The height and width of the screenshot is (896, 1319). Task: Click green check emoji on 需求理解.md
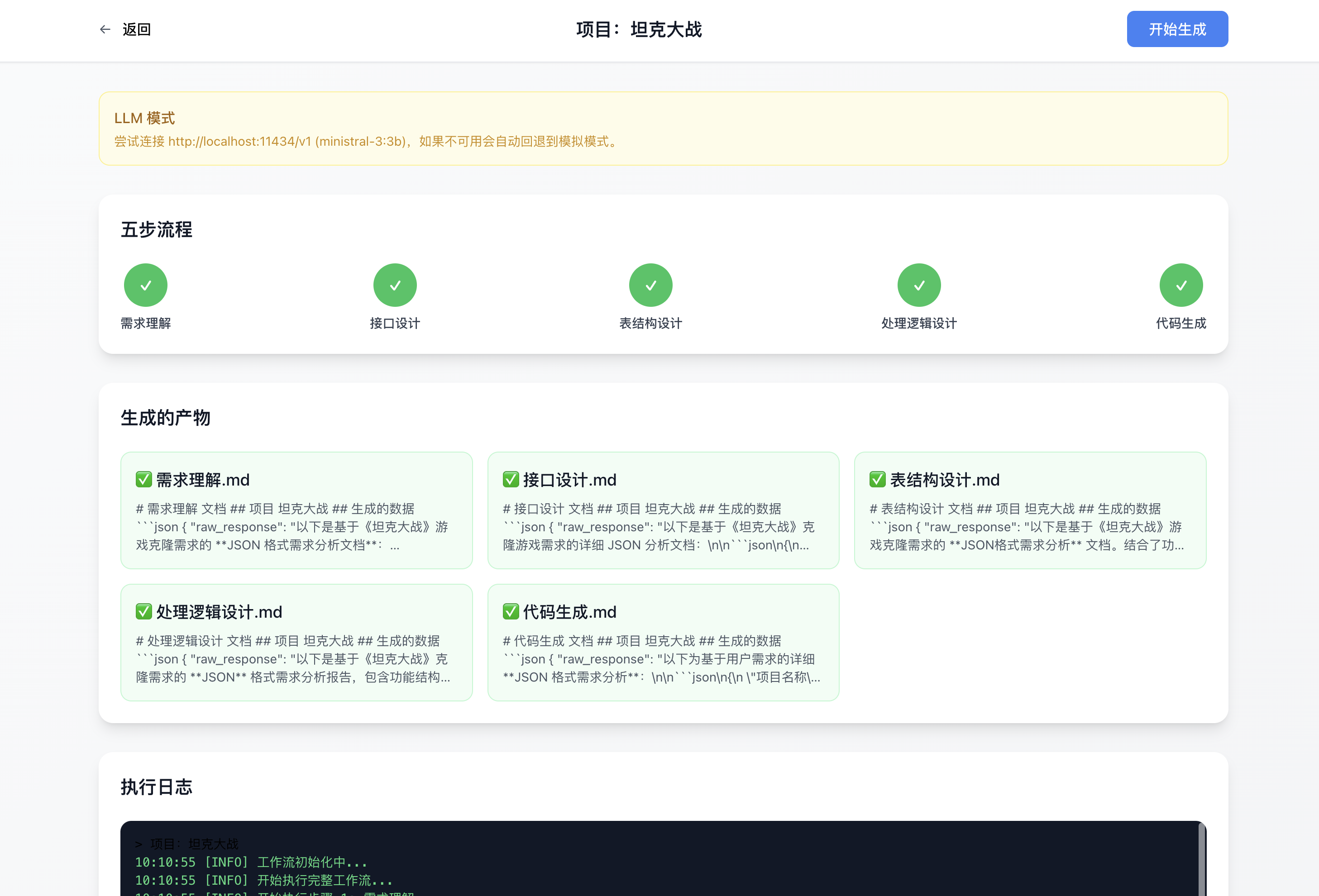(x=143, y=480)
